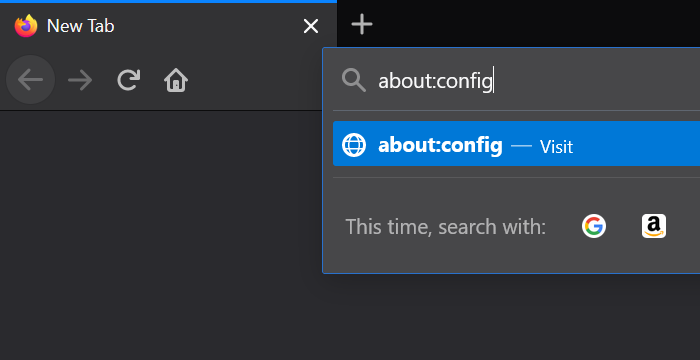
Task: Click the magnifier icon in the address bar
Action: click(x=354, y=80)
